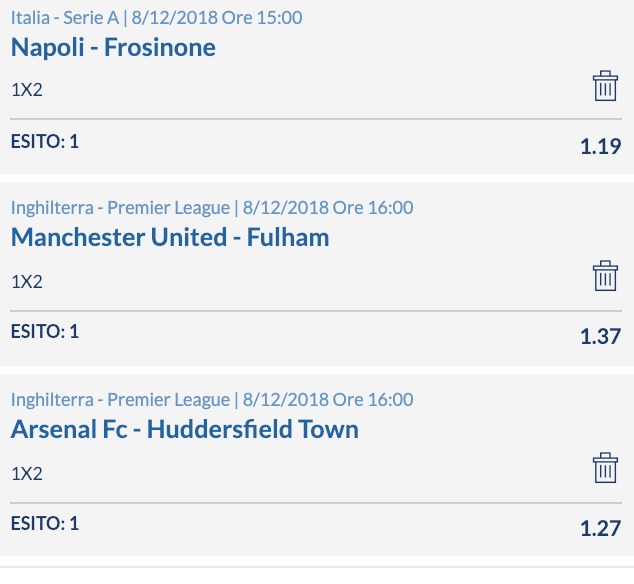
Task: Click the 8/12/2018 Ore 15:00 date text
Action: (x=217, y=18)
